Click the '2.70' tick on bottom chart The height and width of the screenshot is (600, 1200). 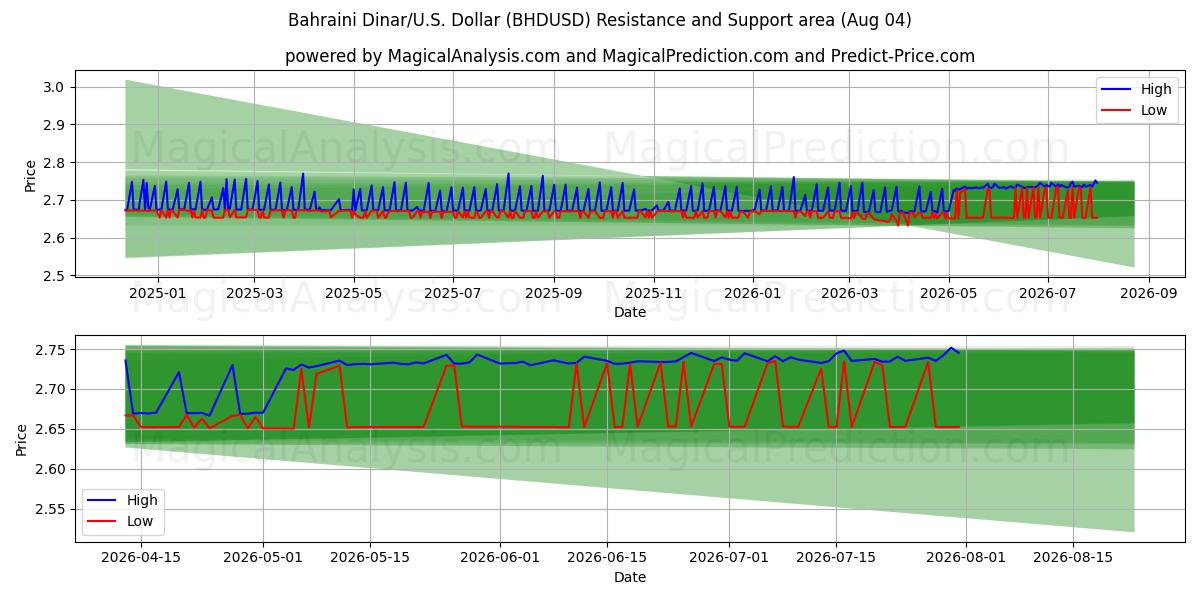click(53, 390)
